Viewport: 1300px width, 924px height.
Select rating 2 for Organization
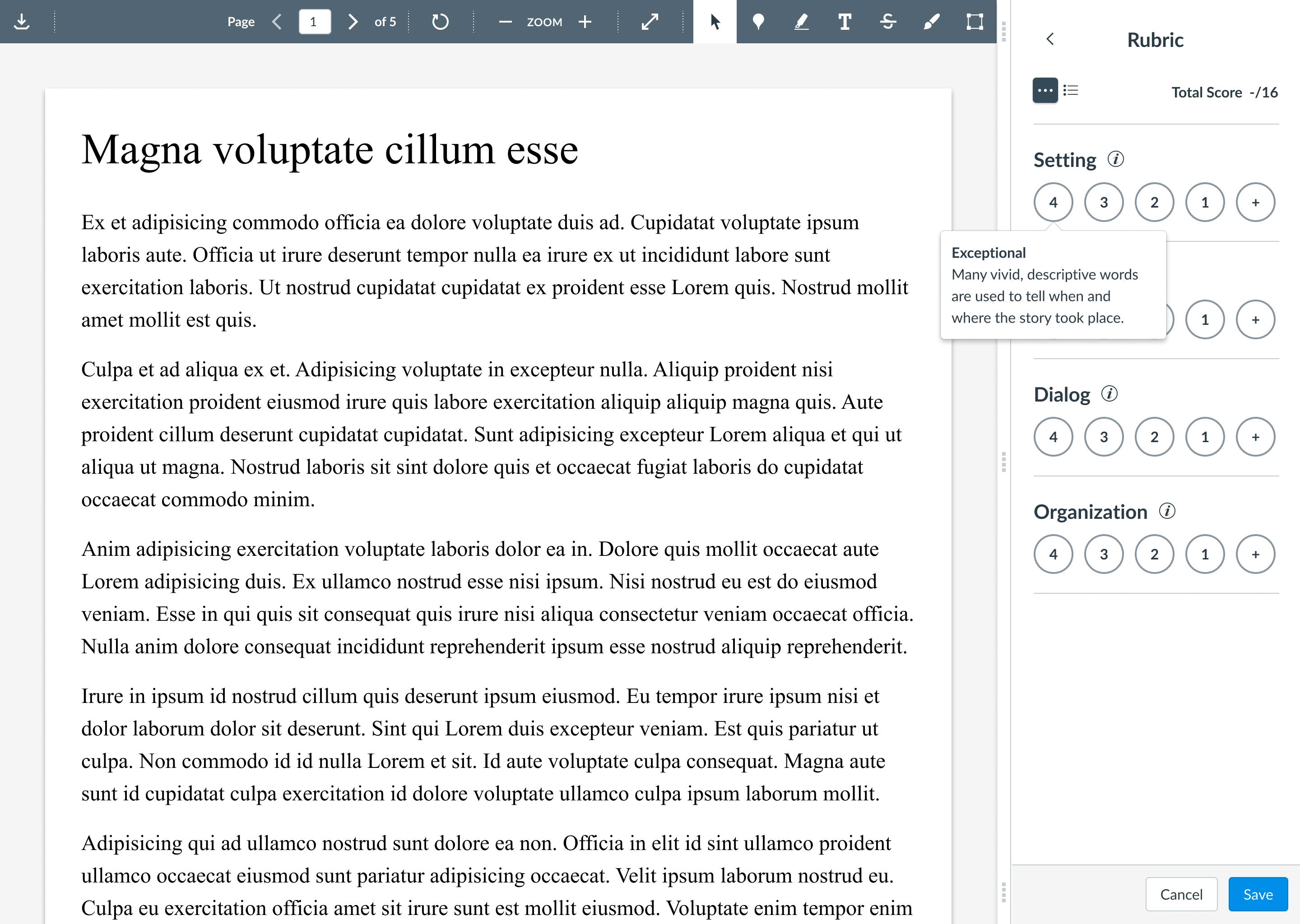click(x=1154, y=554)
